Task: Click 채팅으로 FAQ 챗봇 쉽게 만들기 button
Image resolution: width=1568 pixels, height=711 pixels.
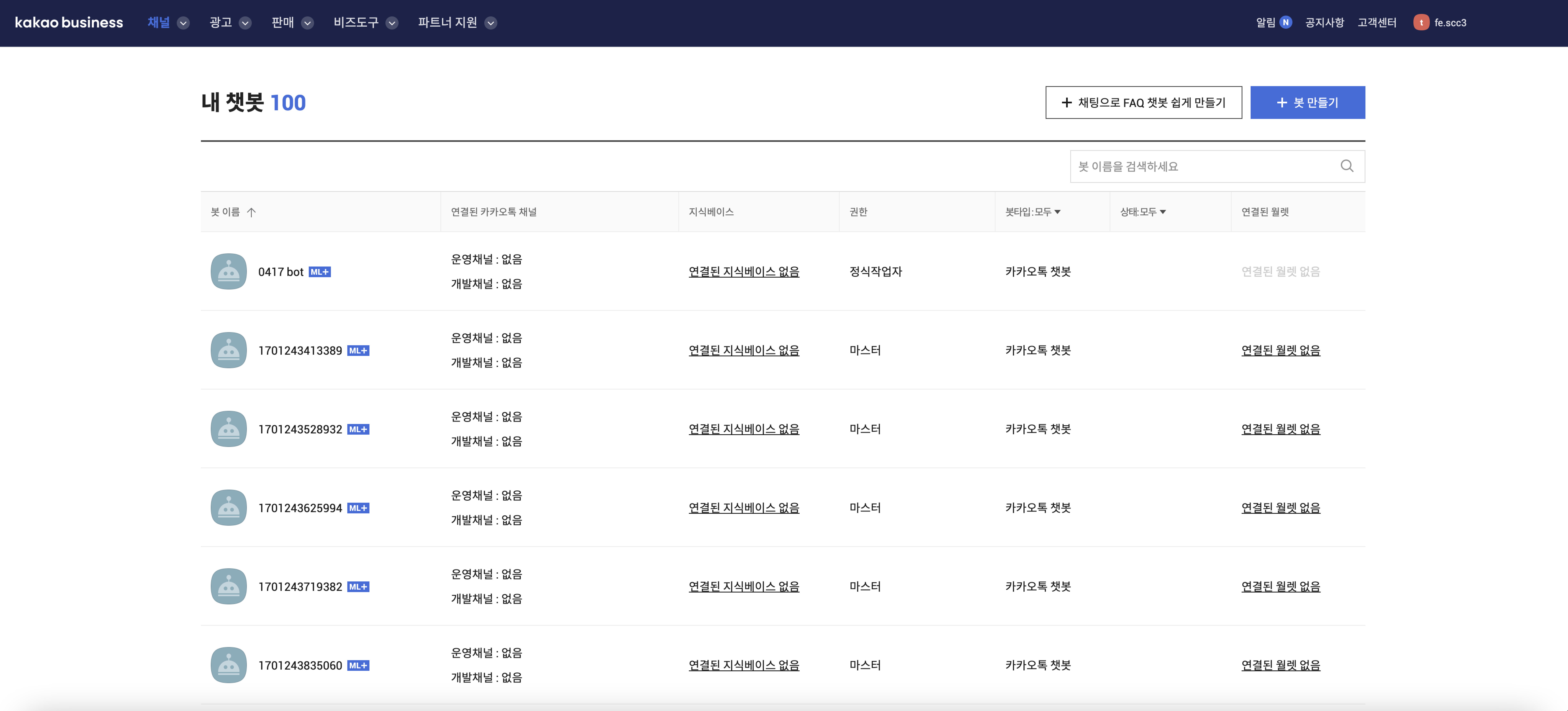Action: tap(1144, 102)
